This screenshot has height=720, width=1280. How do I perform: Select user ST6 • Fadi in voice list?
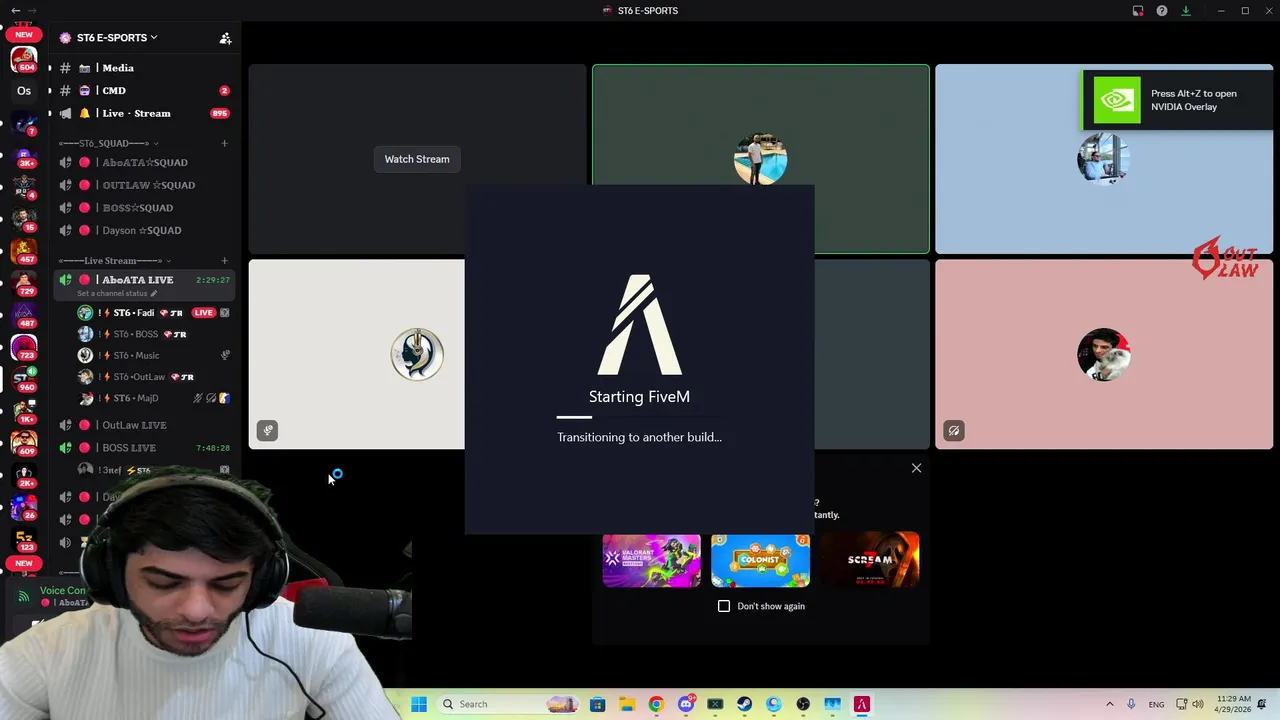pyautogui.click(x=155, y=313)
